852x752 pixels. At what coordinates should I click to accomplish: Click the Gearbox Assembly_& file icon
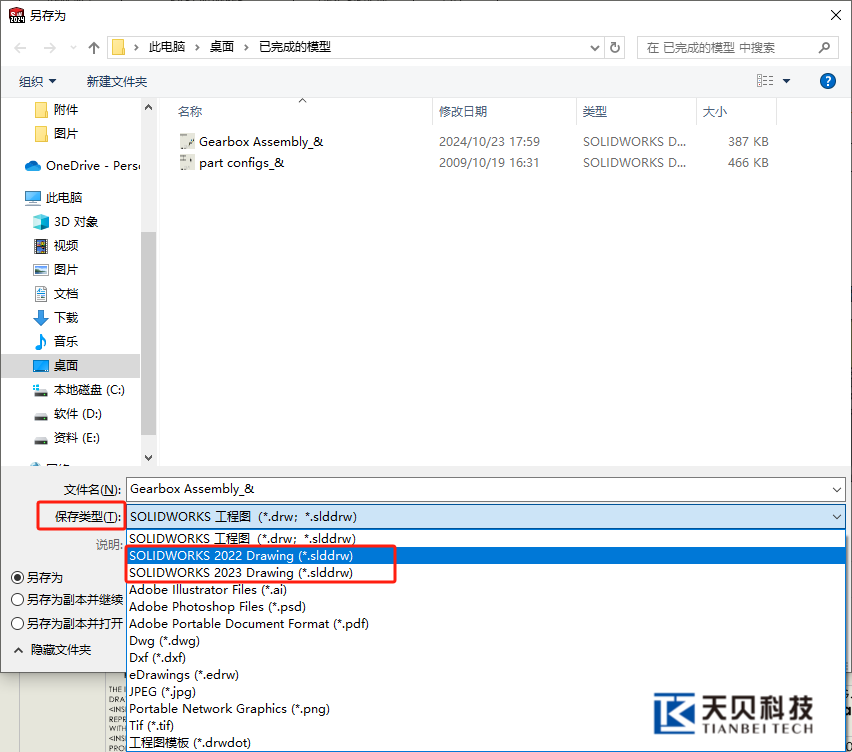pyautogui.click(x=187, y=142)
